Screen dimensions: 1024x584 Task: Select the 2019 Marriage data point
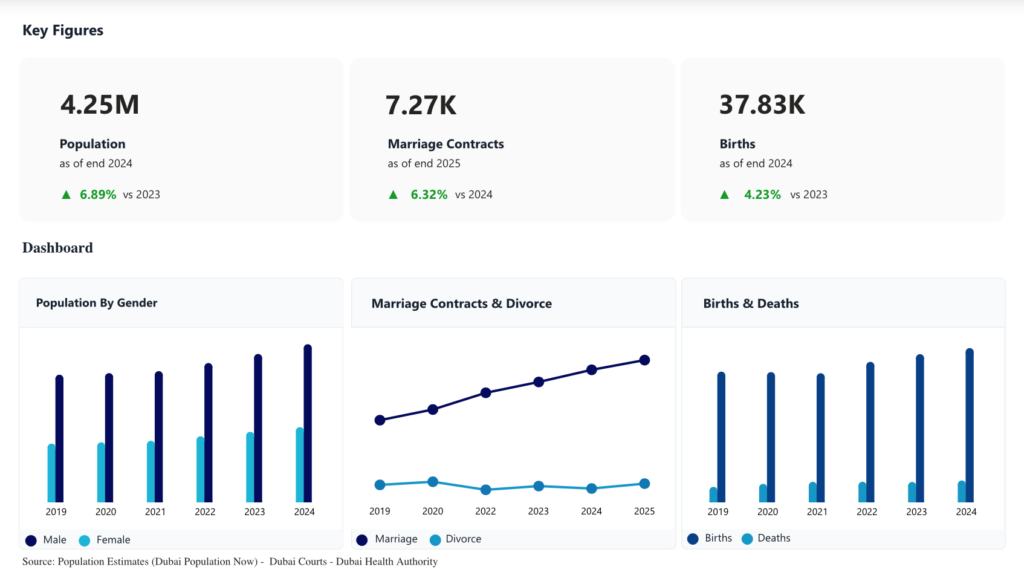[380, 420]
